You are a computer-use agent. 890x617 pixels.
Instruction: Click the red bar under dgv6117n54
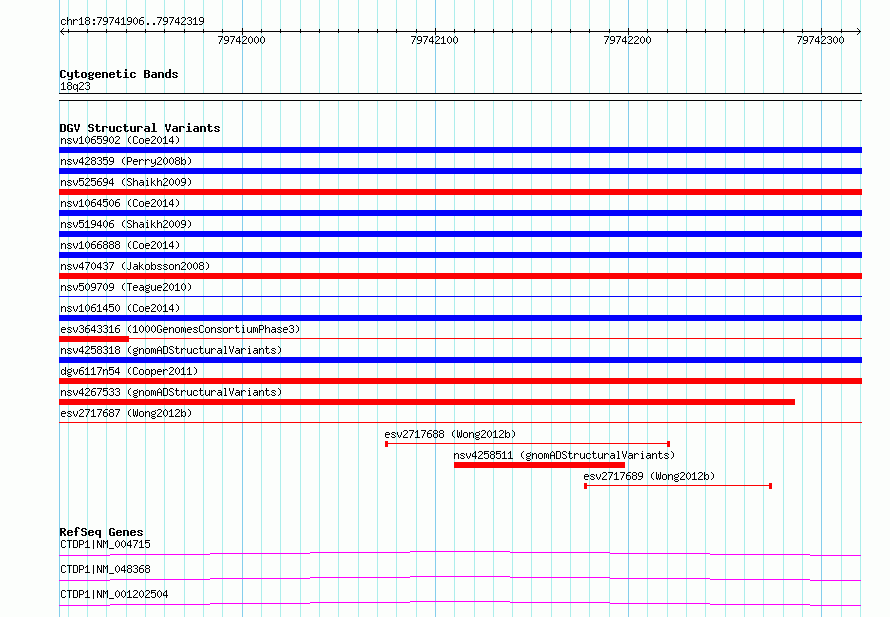(x=460, y=381)
